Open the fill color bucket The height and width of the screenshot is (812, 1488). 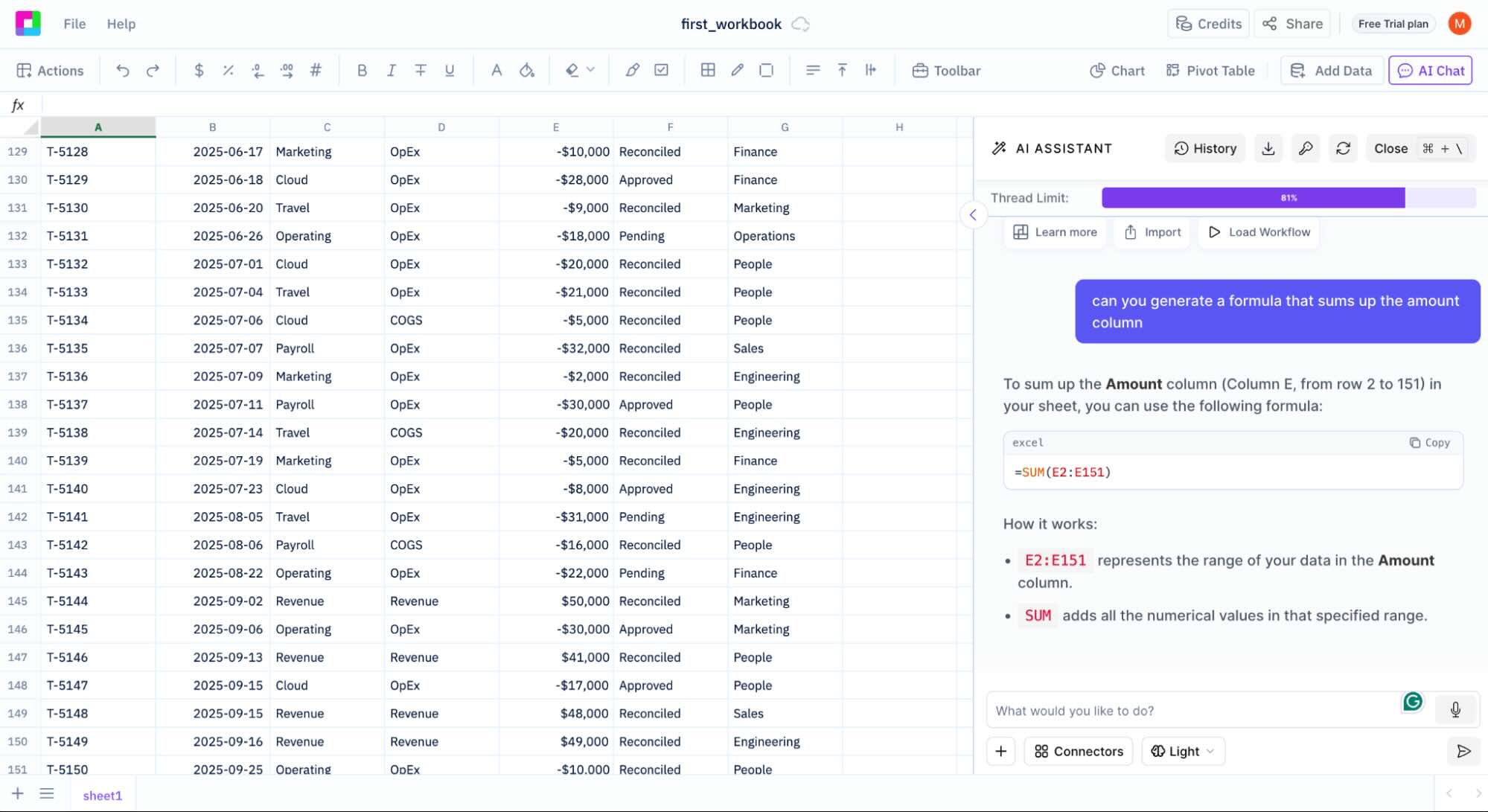click(527, 71)
